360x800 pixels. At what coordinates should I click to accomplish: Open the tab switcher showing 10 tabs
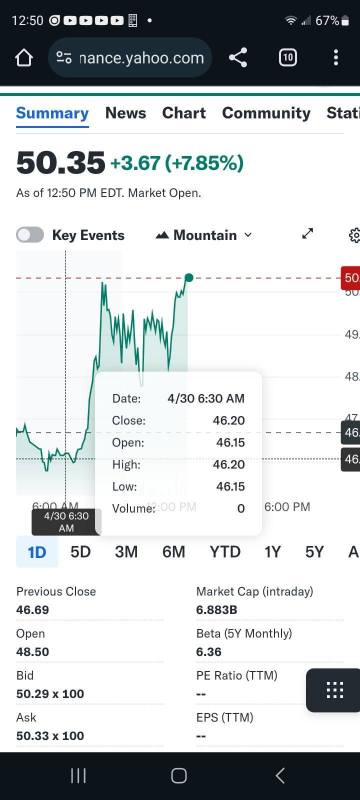pyautogui.click(x=288, y=58)
